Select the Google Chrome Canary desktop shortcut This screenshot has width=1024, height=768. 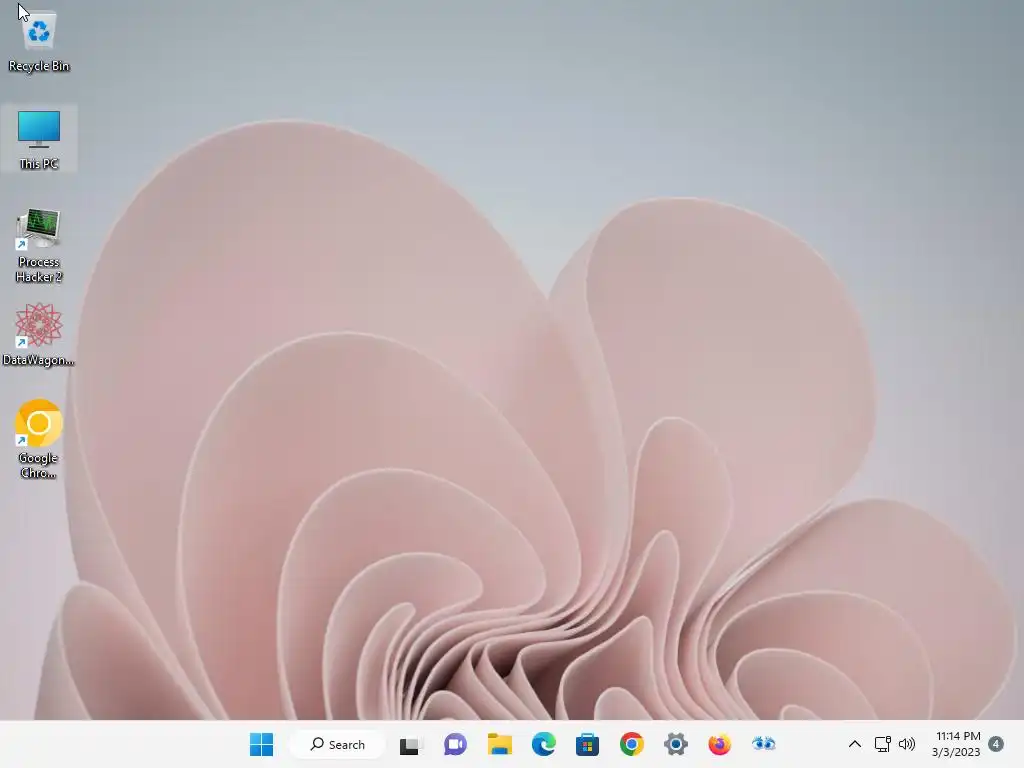pos(39,439)
